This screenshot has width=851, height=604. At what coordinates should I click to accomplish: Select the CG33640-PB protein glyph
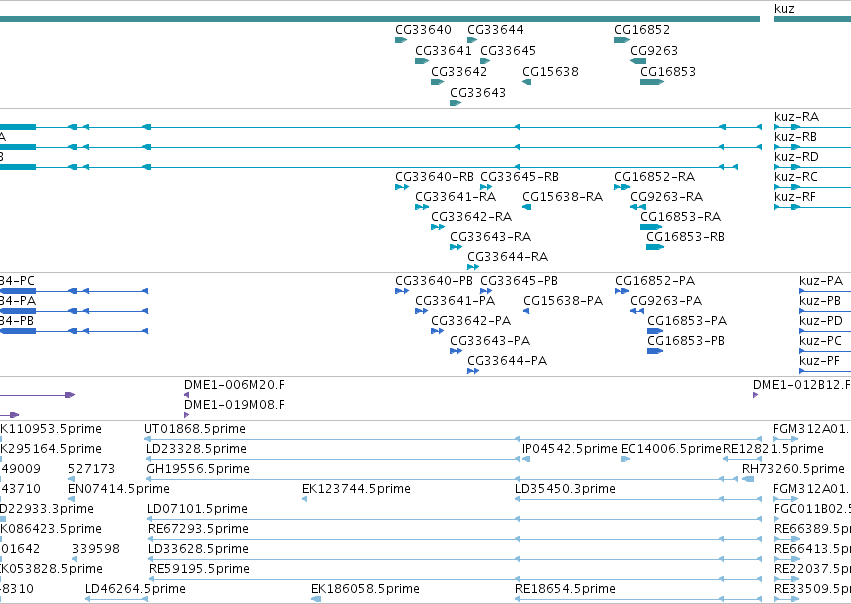click(402, 291)
